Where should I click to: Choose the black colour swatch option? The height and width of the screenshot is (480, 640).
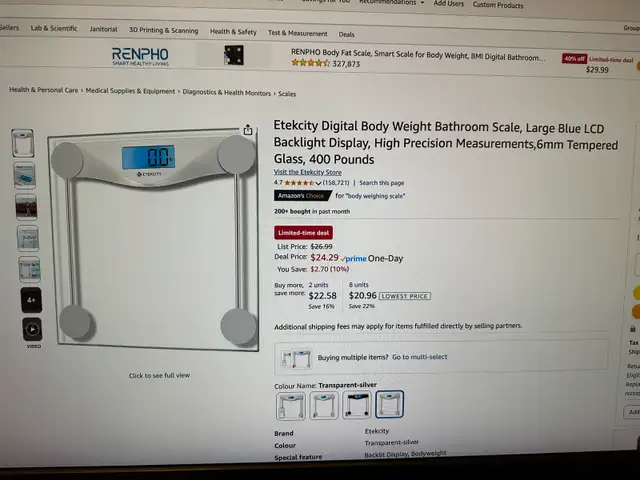[357, 404]
